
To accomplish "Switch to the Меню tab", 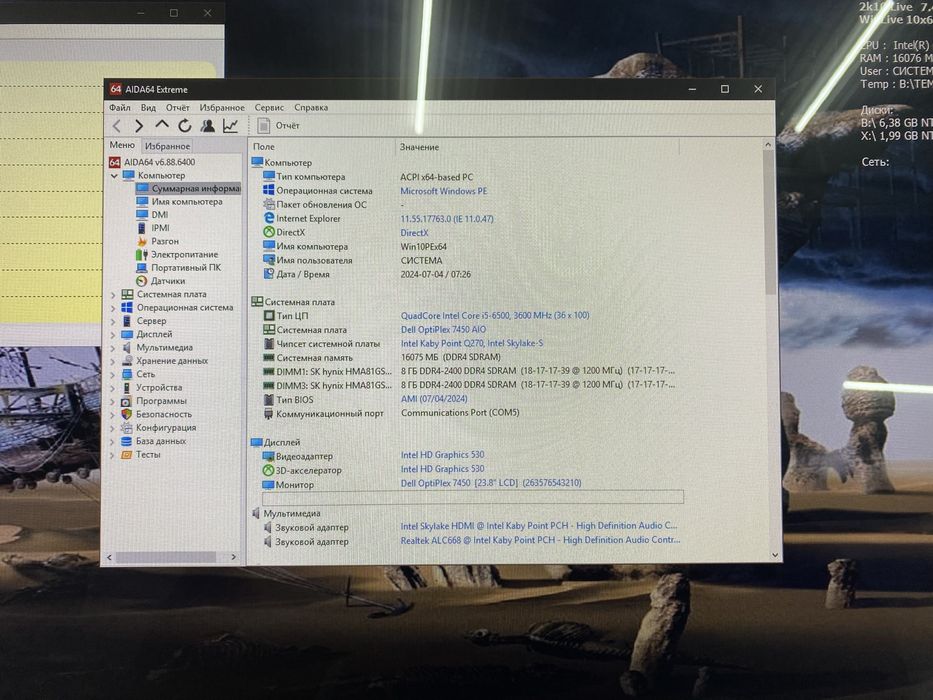I will click(122, 145).
